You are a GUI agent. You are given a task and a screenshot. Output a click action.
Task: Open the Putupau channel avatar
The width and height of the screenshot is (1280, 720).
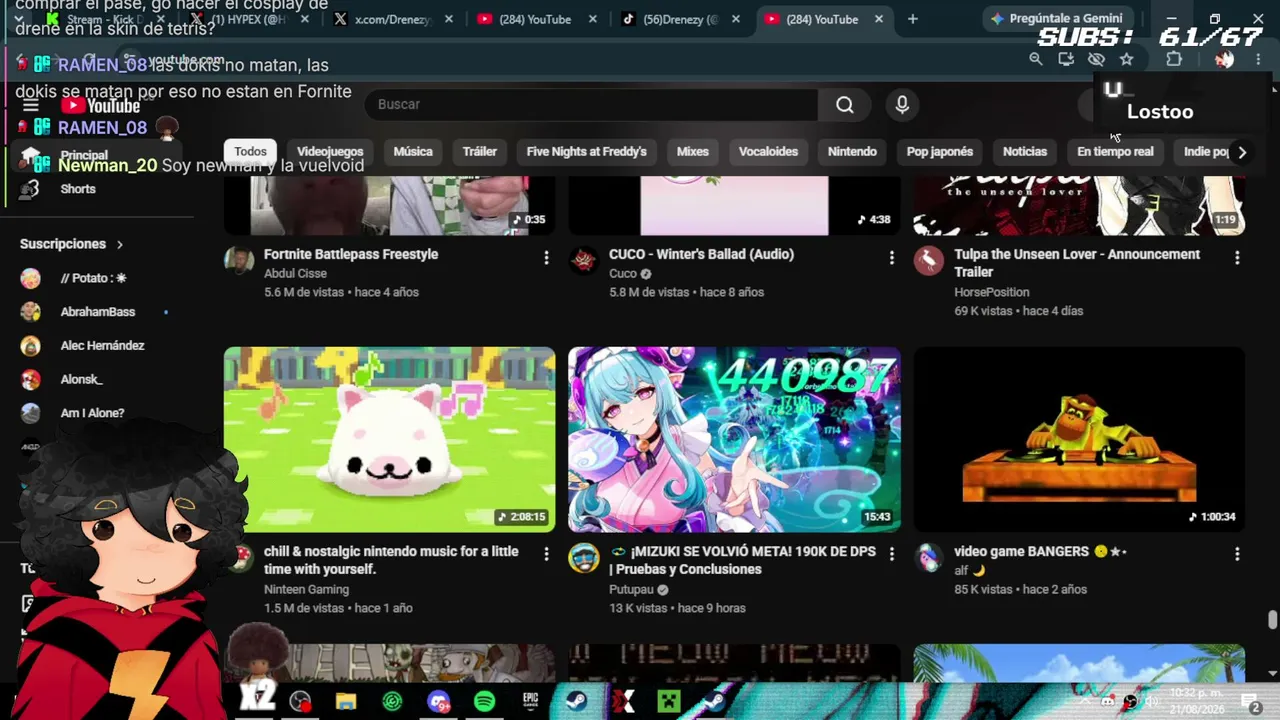point(584,558)
